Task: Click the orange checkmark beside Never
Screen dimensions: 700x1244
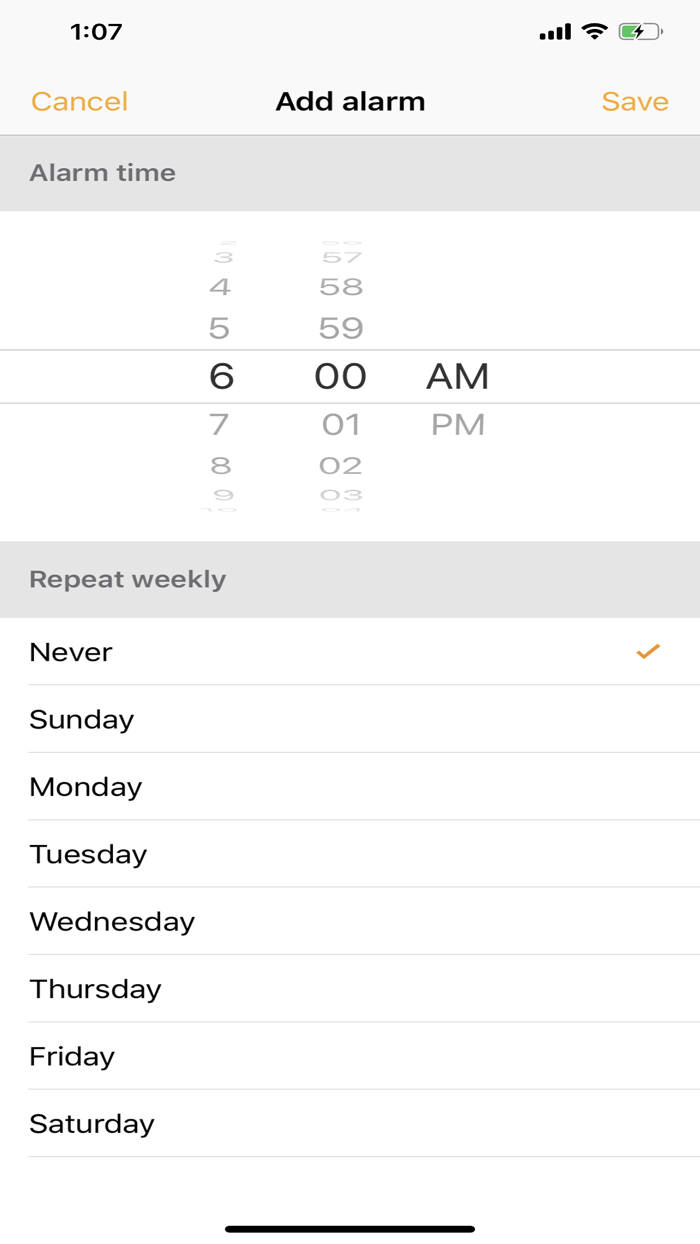Action: pos(648,652)
